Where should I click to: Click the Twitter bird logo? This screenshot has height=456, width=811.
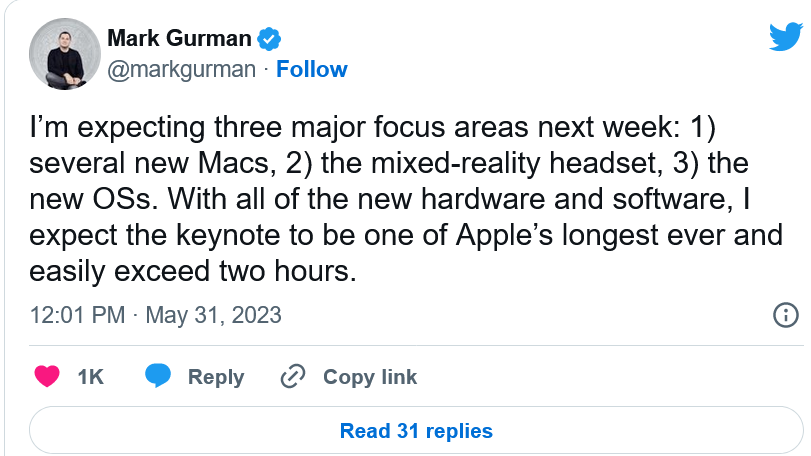point(786,37)
